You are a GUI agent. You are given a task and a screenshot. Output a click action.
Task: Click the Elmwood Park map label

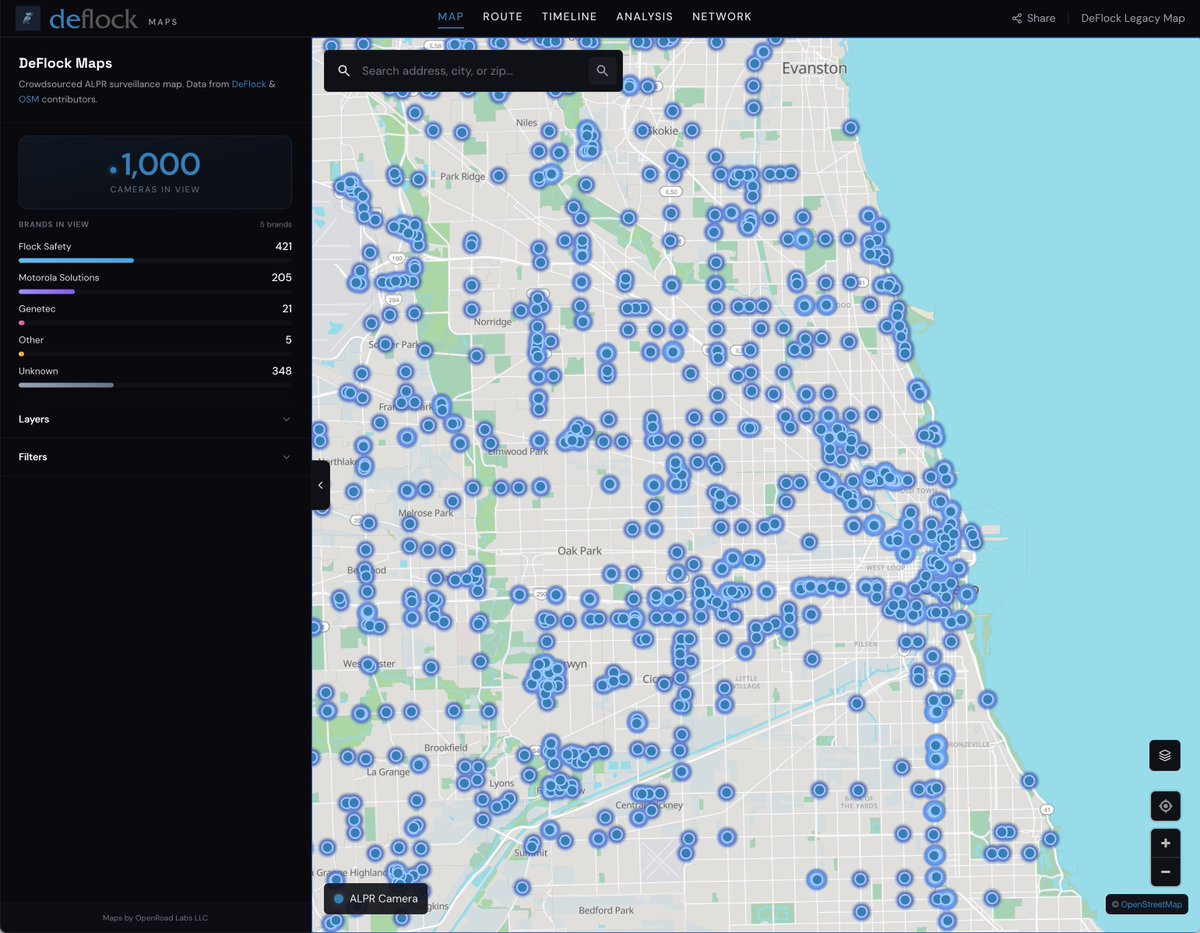519,452
